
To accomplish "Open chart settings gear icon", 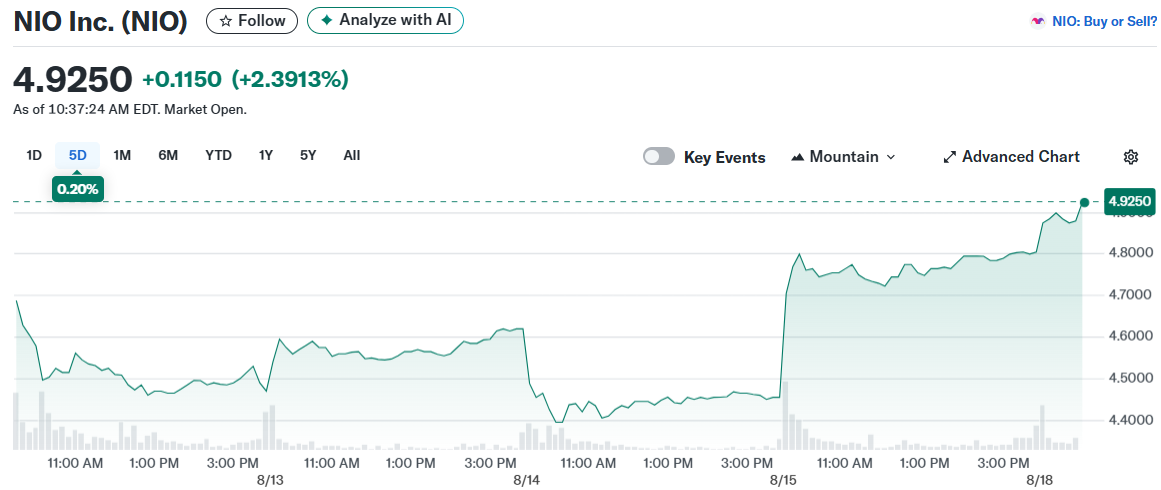I will 1131,157.
